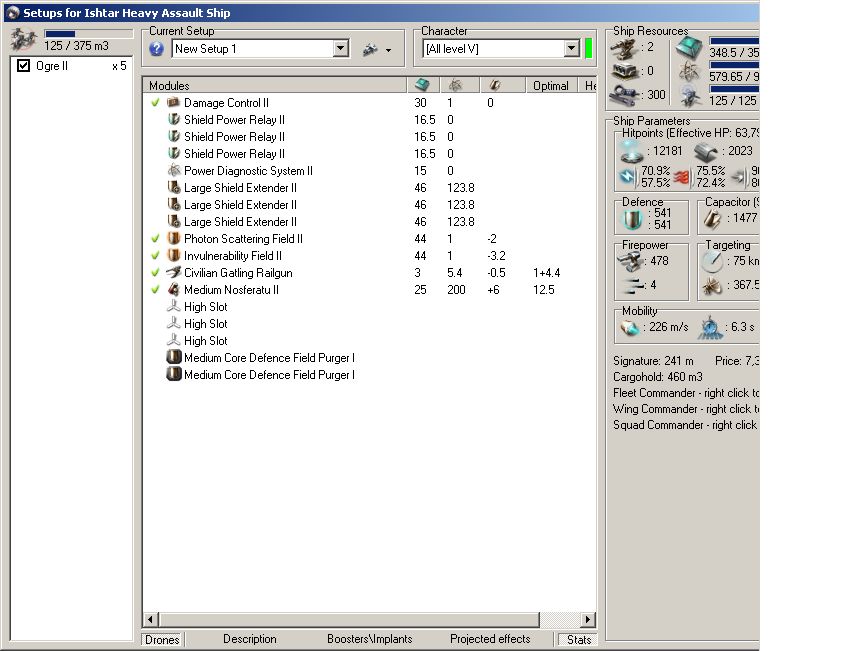The width and height of the screenshot is (859, 651).
Task: Click the first empty High Slot icon
Action: tap(174, 306)
